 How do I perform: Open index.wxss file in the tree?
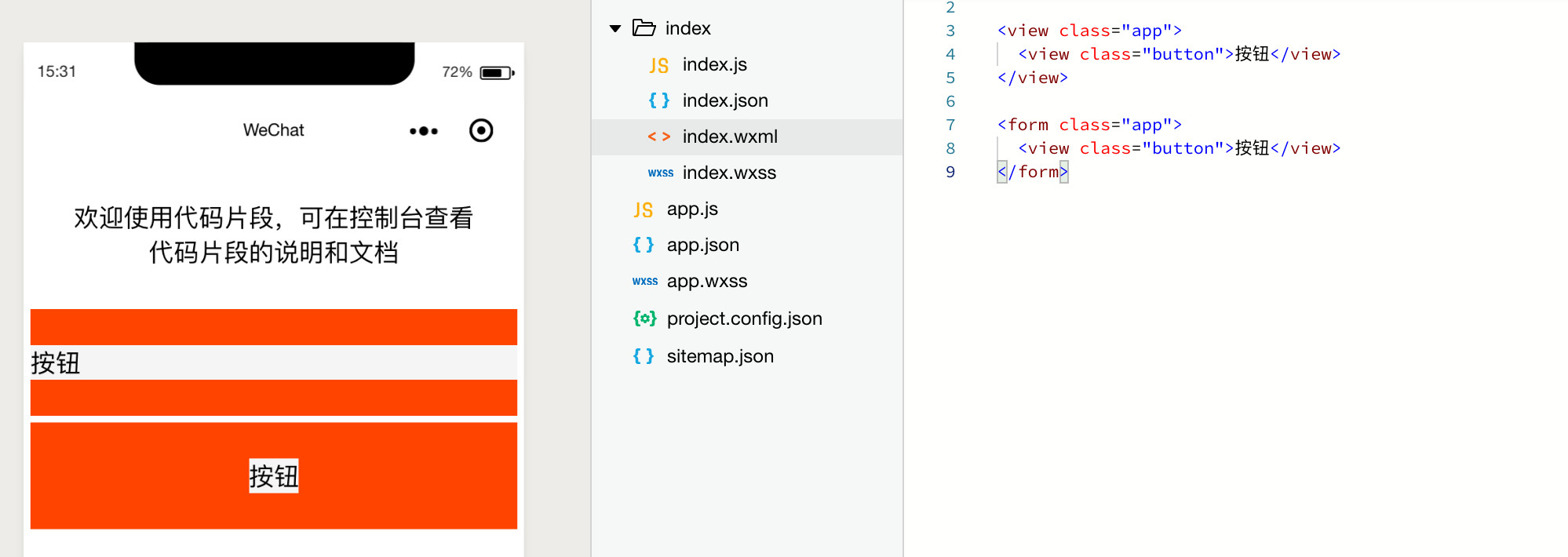[728, 173]
